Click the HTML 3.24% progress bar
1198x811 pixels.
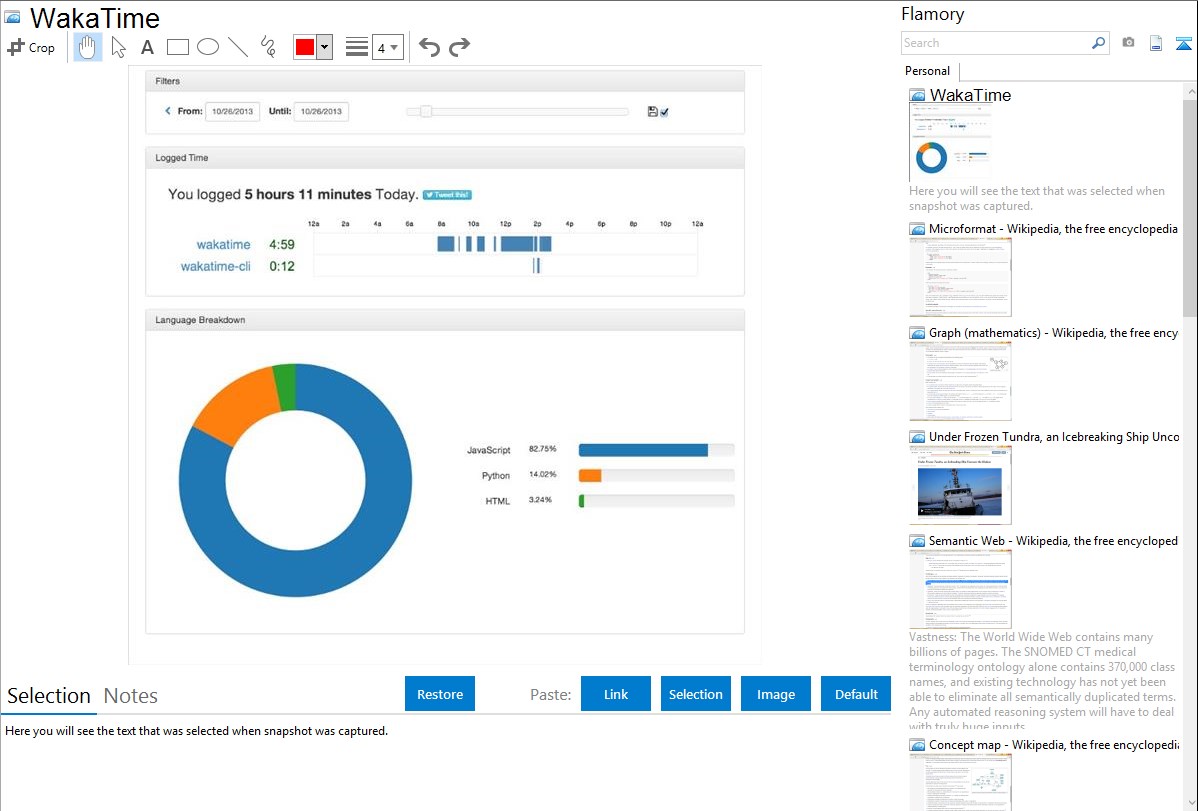pos(656,501)
